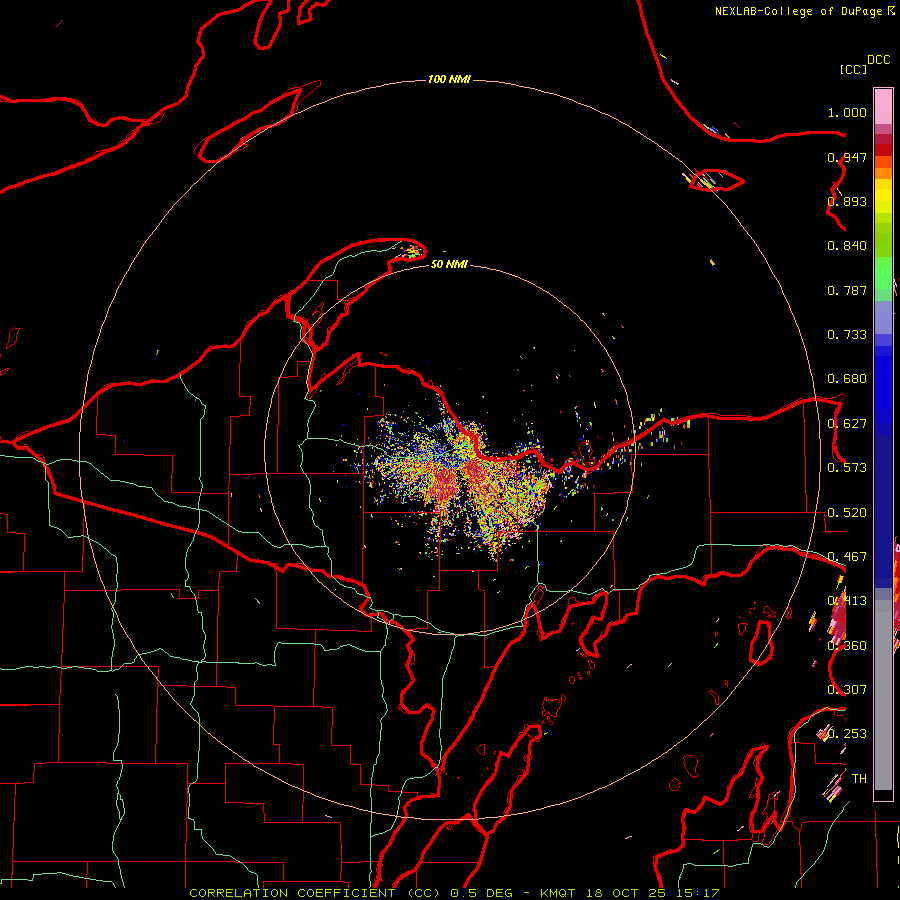900x900 pixels.
Task: Select the 0.520 color scale value
Action: coord(847,513)
